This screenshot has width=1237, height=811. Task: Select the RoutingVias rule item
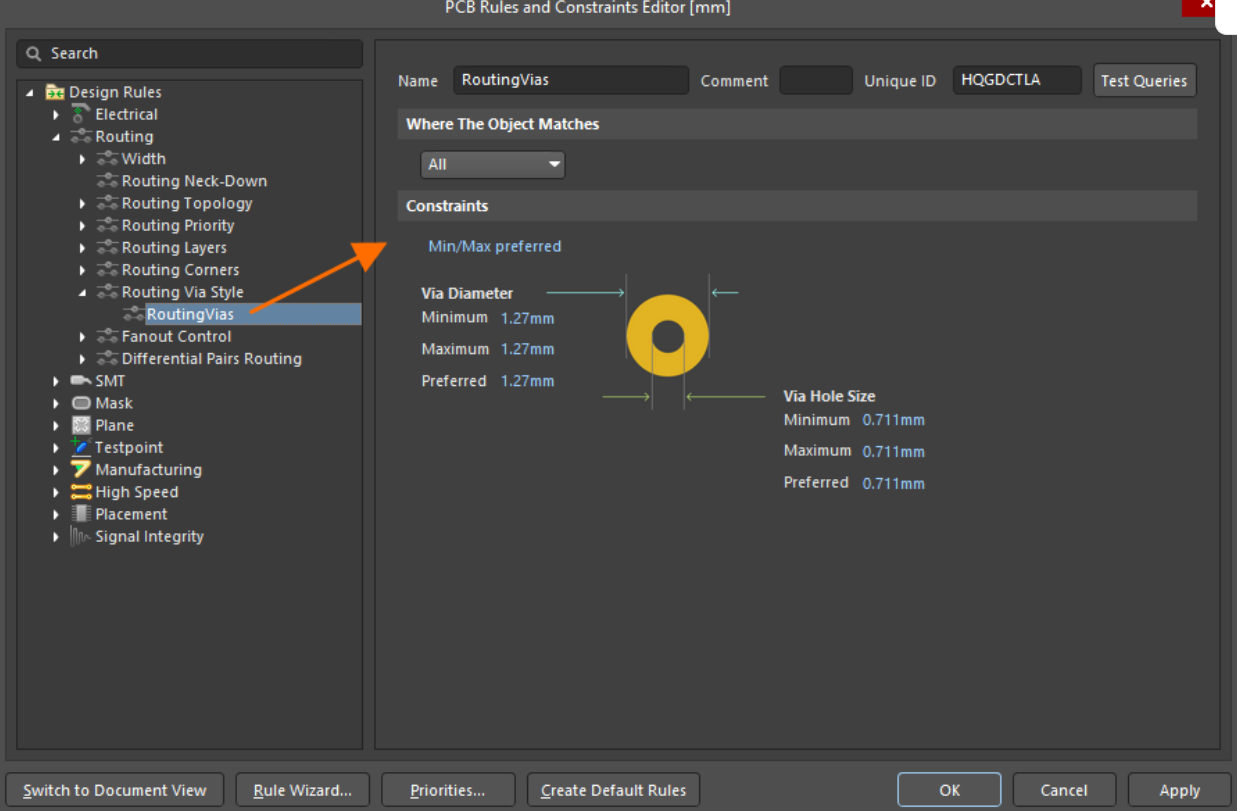(190, 315)
